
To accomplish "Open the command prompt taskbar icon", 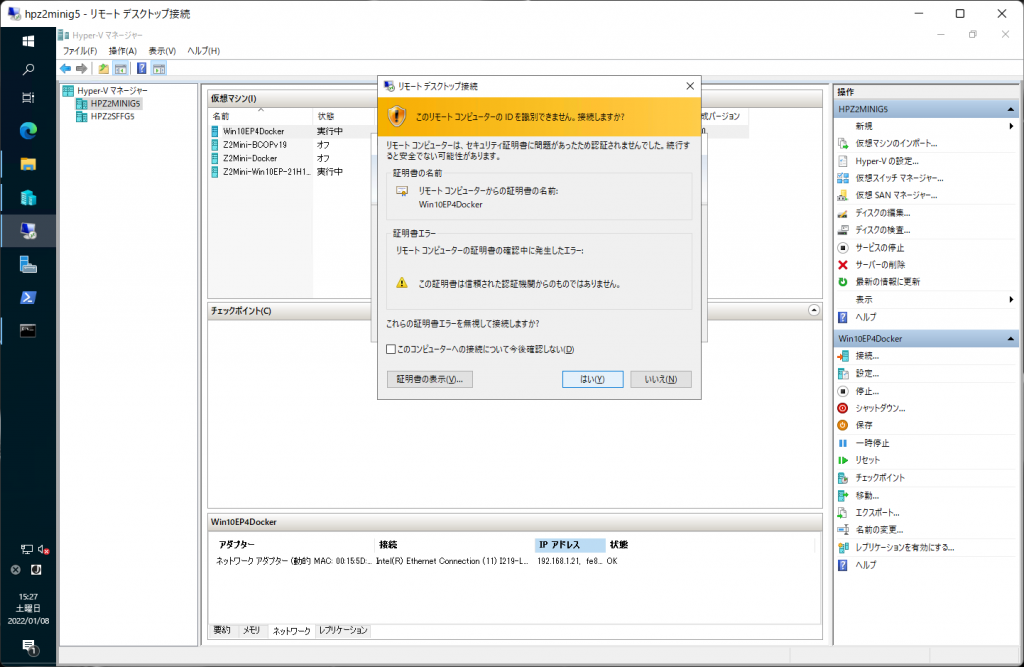I will (28, 331).
